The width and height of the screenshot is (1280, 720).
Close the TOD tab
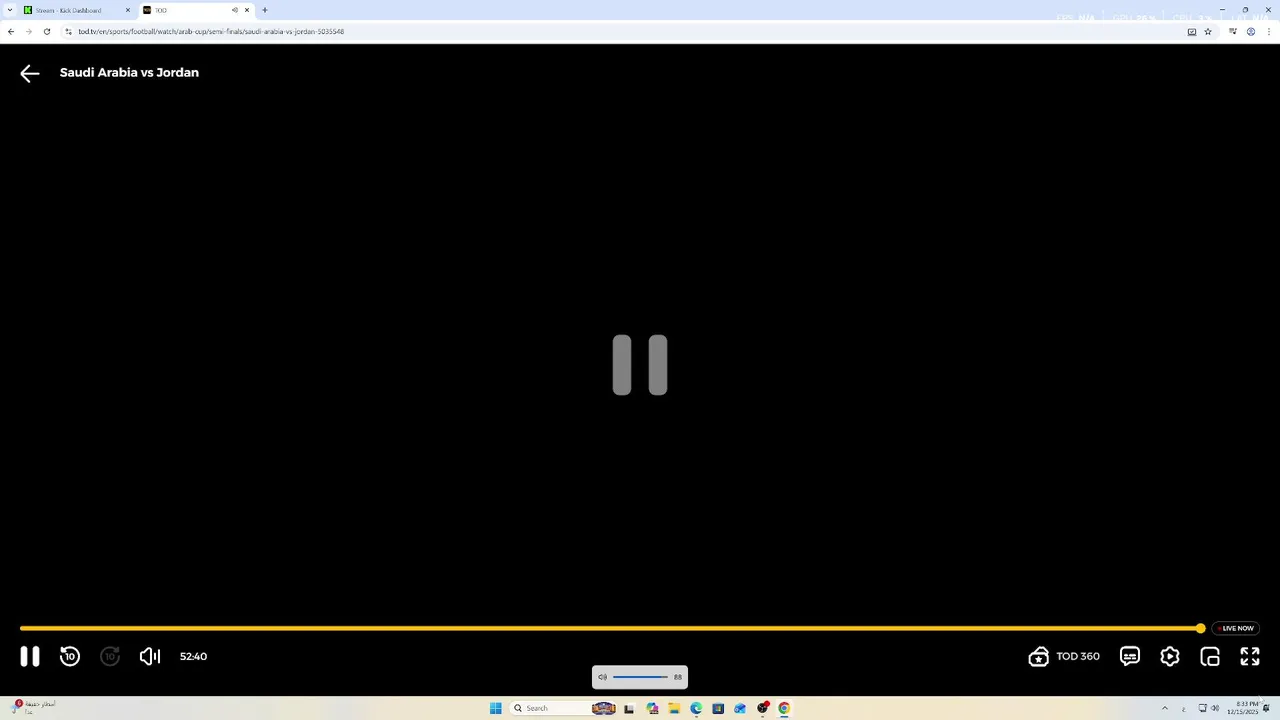click(x=247, y=10)
